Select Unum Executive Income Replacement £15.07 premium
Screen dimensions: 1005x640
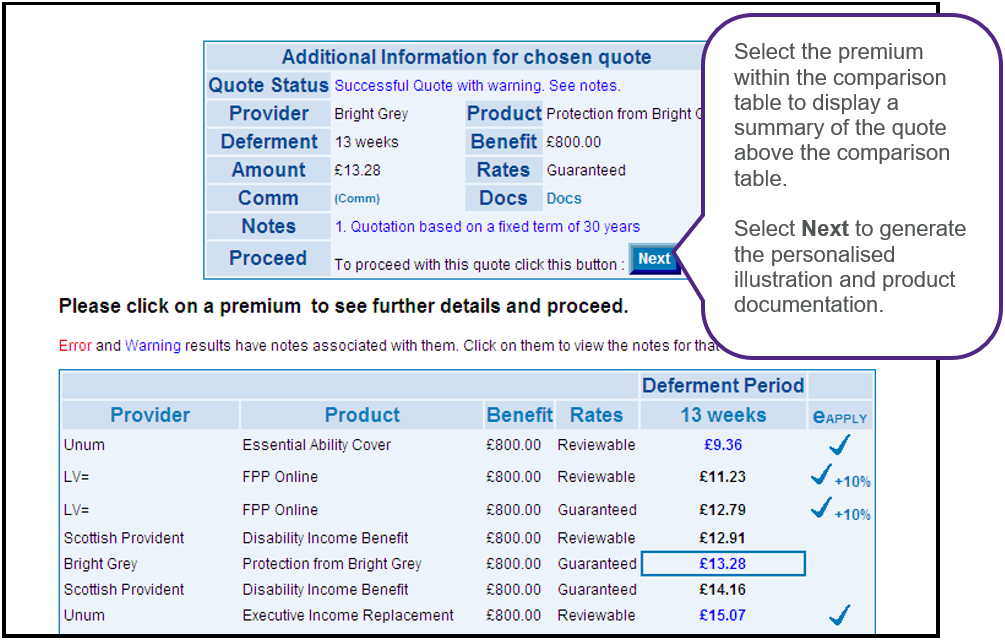click(x=723, y=616)
